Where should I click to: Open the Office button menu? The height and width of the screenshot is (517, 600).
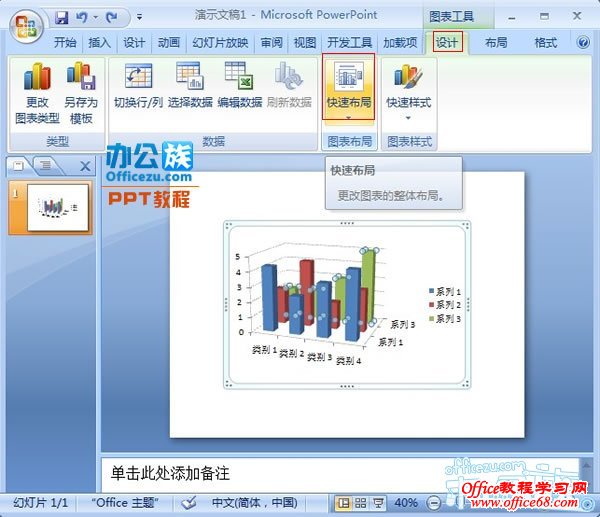(x=26, y=27)
